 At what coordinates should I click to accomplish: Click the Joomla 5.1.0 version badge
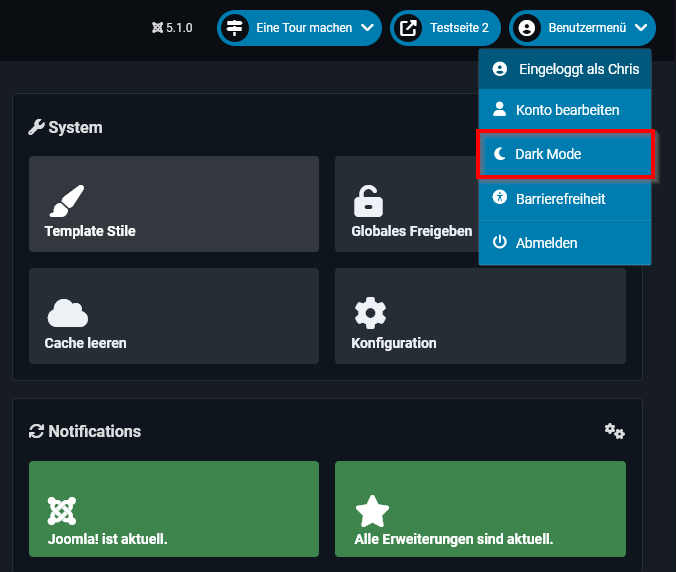(172, 28)
